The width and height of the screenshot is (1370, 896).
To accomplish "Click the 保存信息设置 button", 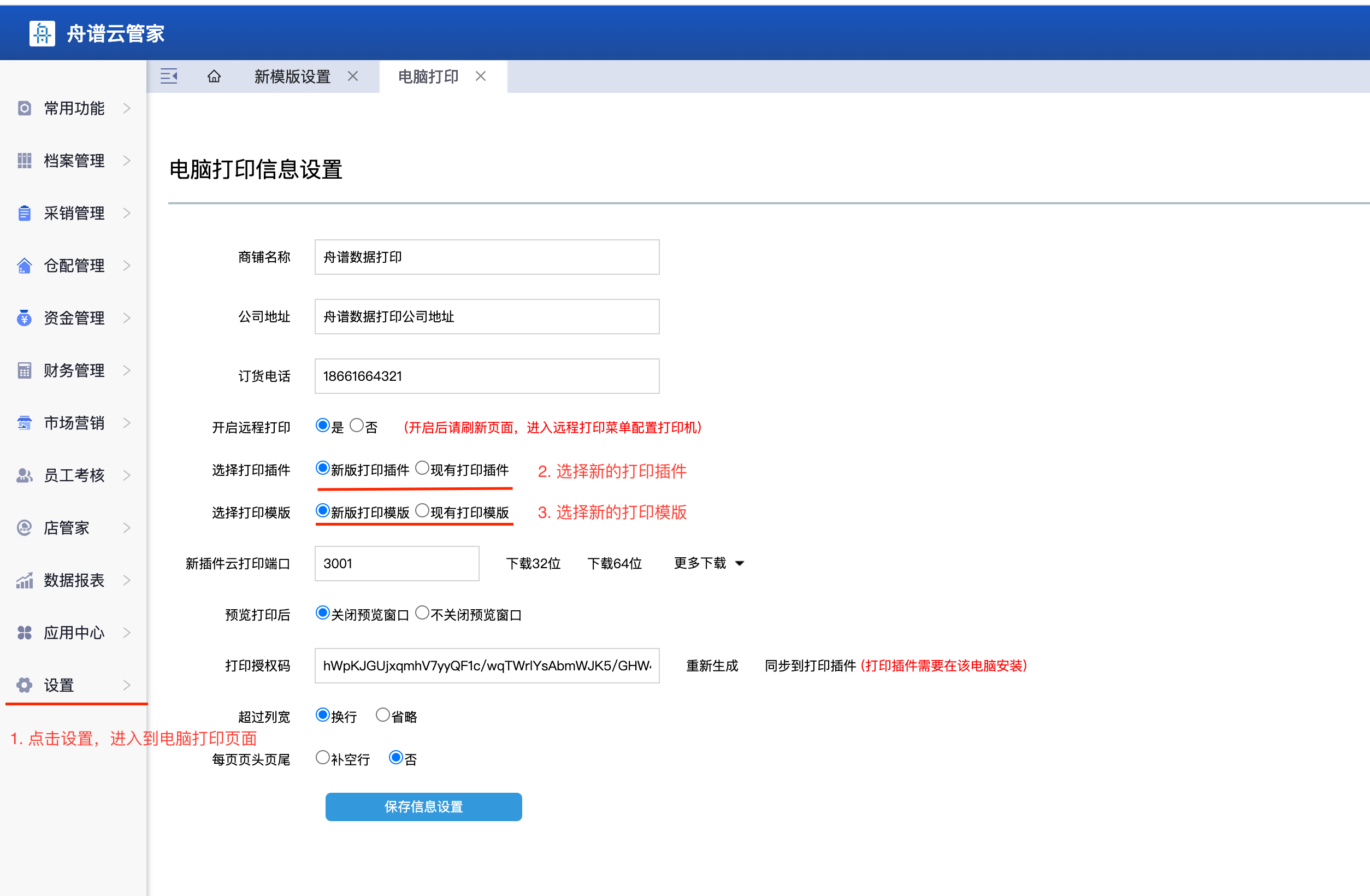I will pyautogui.click(x=424, y=807).
